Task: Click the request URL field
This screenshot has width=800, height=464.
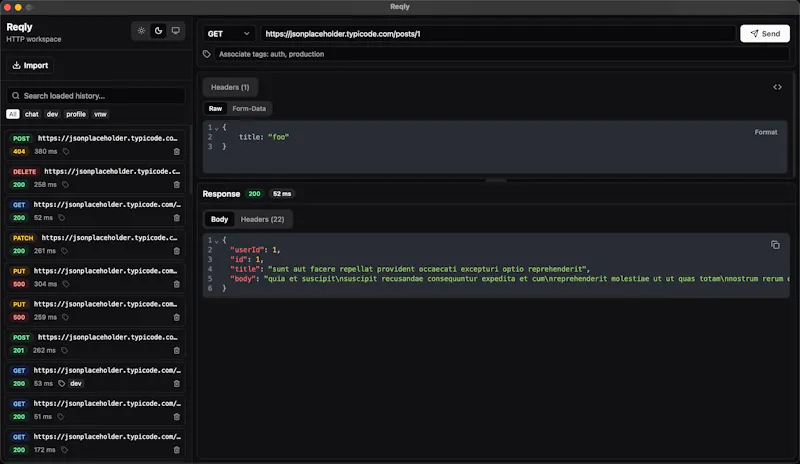Action: pyautogui.click(x=498, y=34)
